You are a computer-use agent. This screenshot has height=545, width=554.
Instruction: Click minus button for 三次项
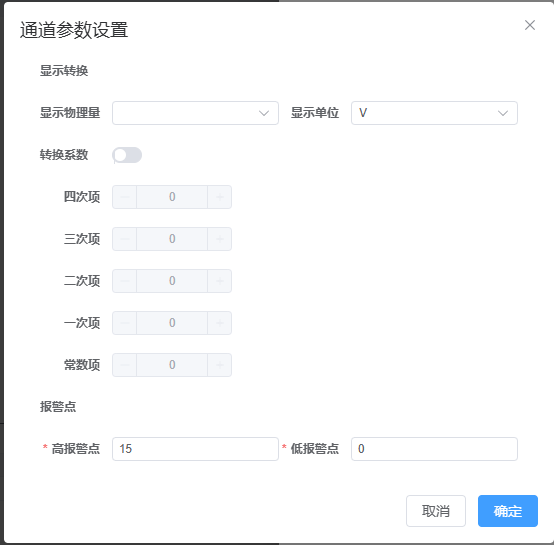coord(124,239)
